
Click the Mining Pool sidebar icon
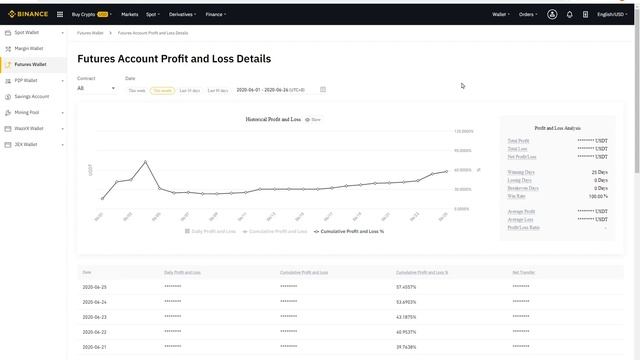coord(8,113)
